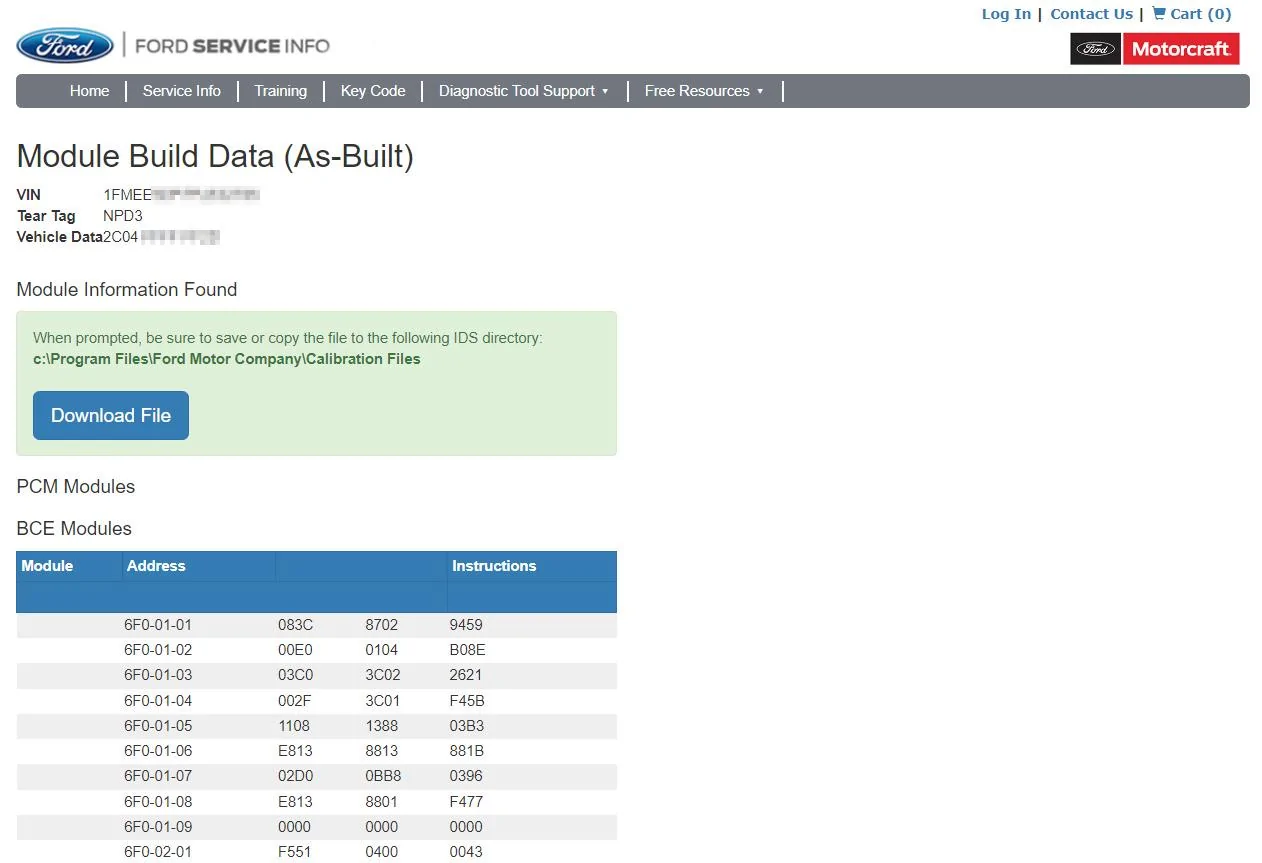
Task: Click value F551
Action: pyautogui.click(x=294, y=852)
